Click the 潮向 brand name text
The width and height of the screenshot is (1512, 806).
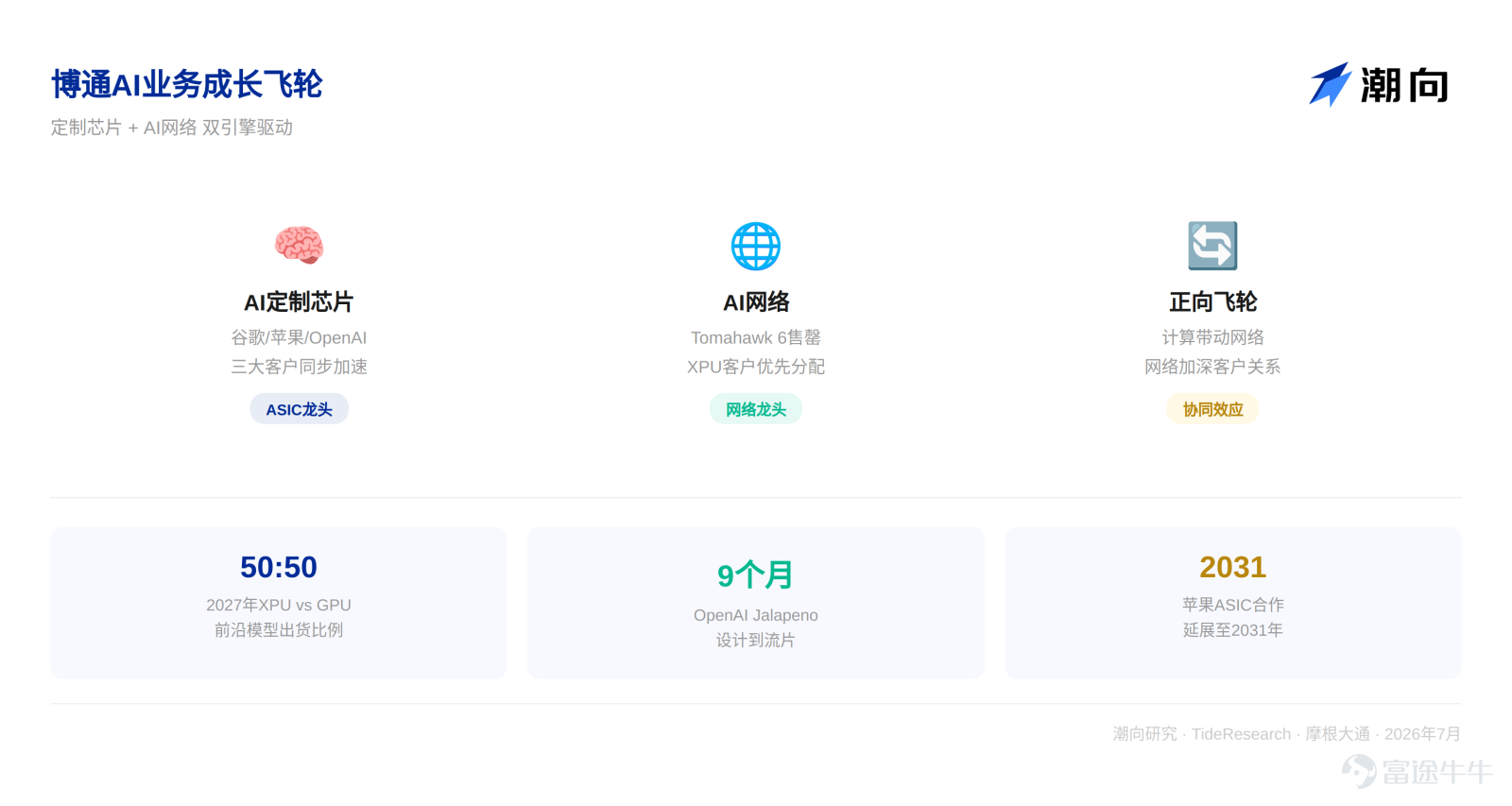tap(1404, 86)
